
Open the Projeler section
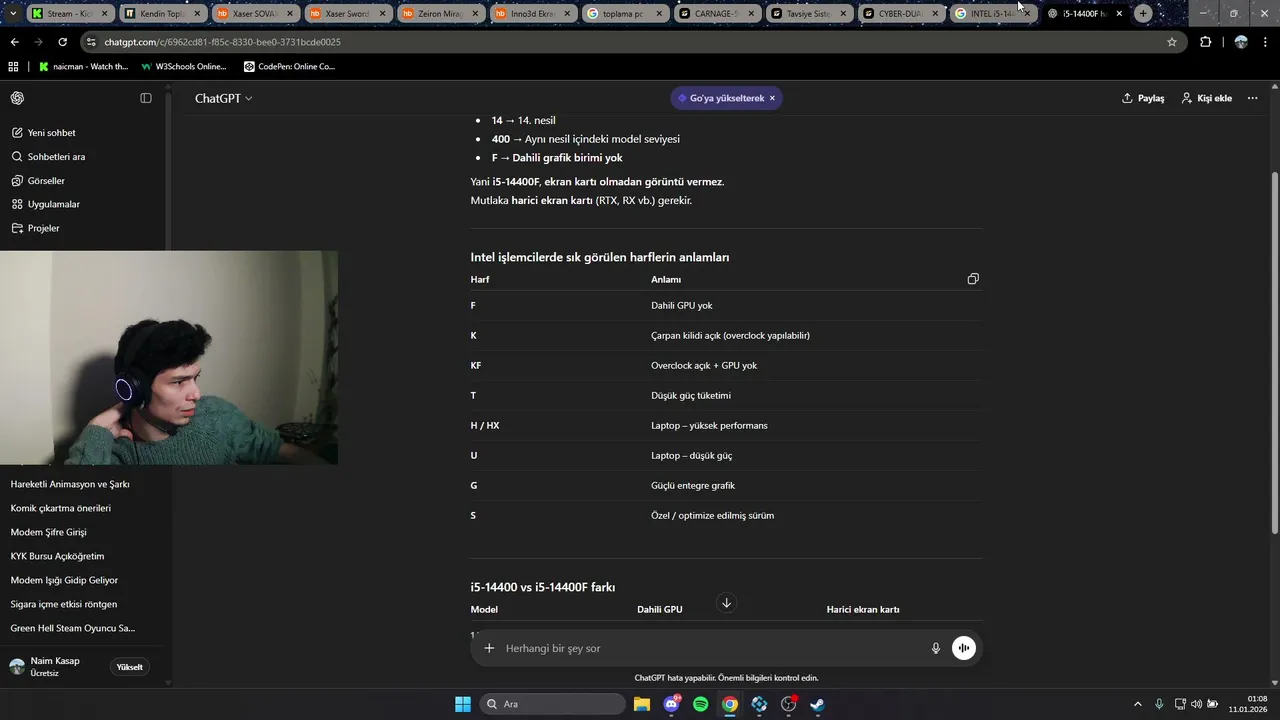(36, 228)
